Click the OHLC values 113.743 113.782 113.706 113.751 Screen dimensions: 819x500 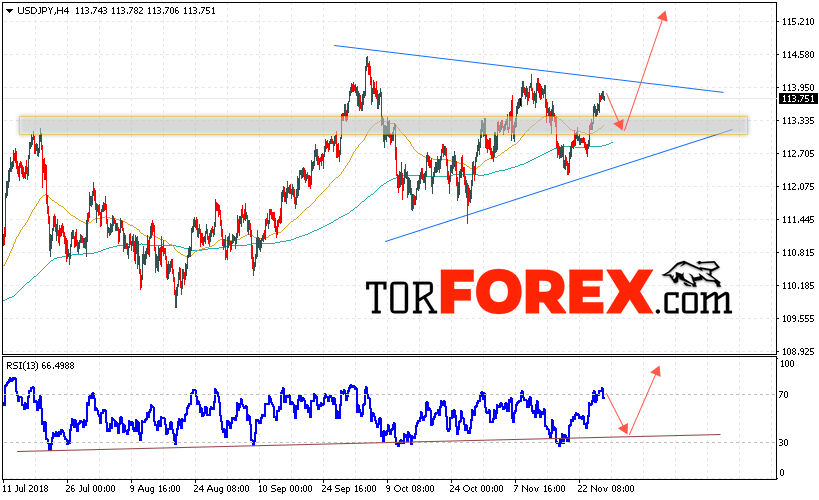(145, 10)
